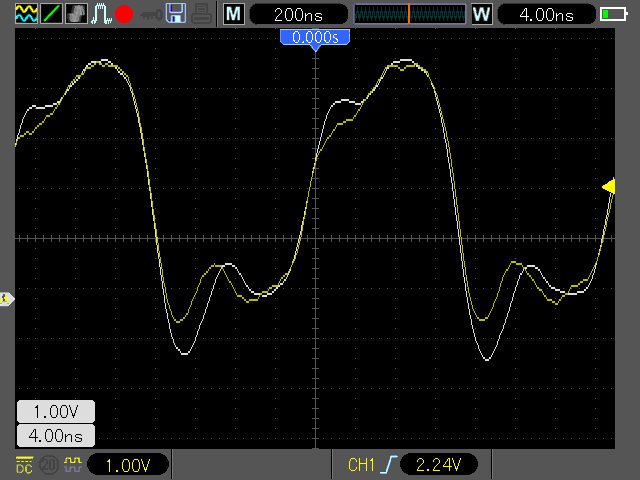Click the rising edge trigger icon
The width and height of the screenshot is (640, 480).
click(389, 464)
